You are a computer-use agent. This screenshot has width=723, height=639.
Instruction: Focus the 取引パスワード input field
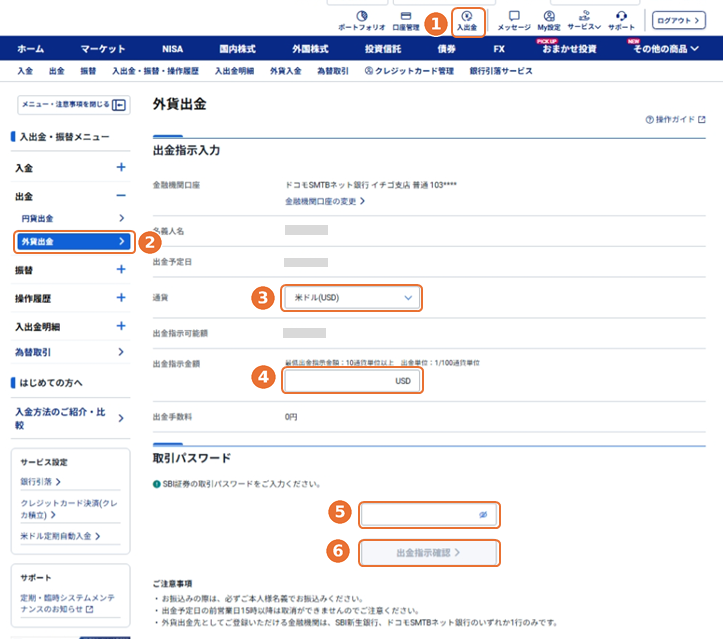429,515
